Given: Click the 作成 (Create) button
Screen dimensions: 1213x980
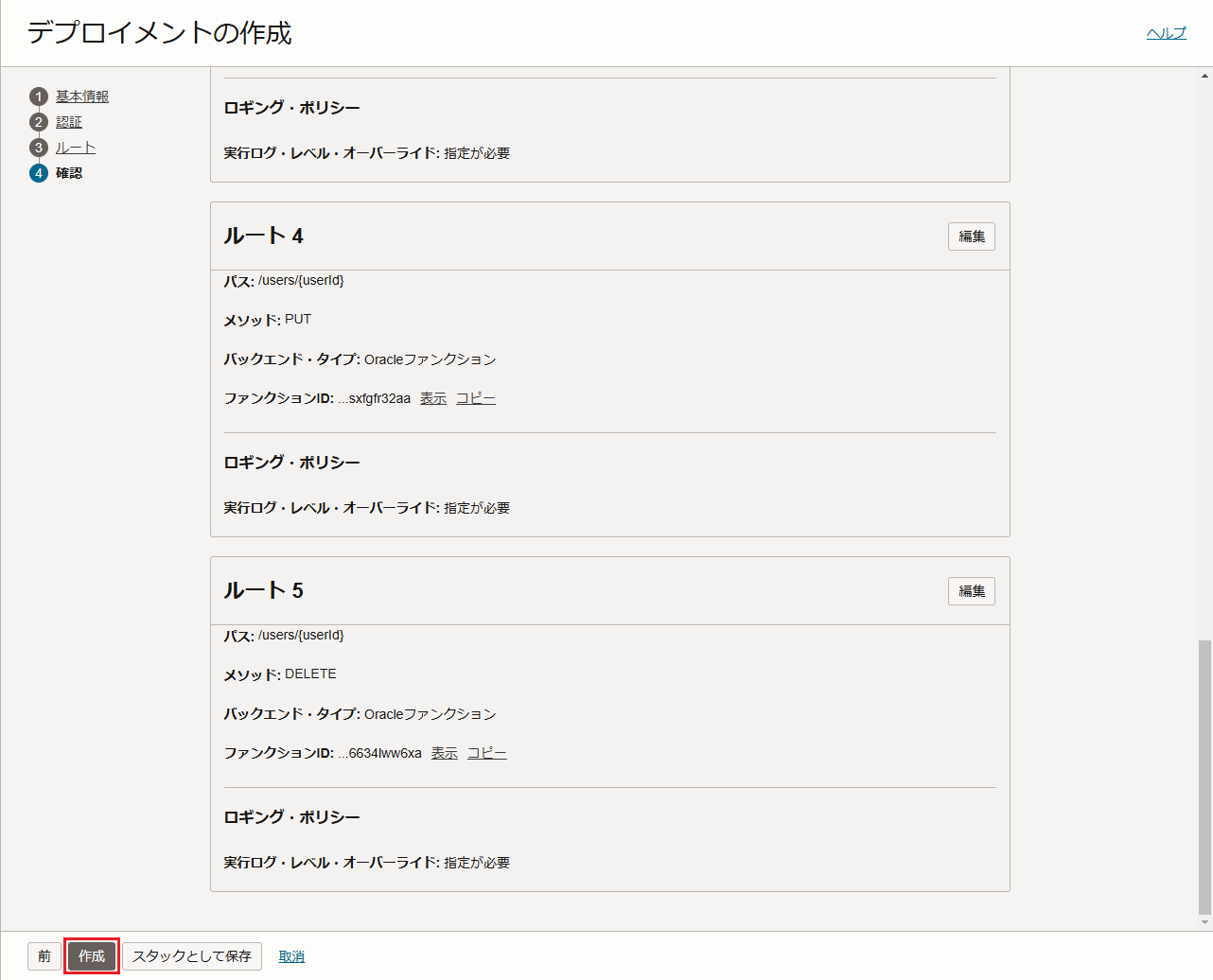Looking at the screenshot, I should pos(92,956).
